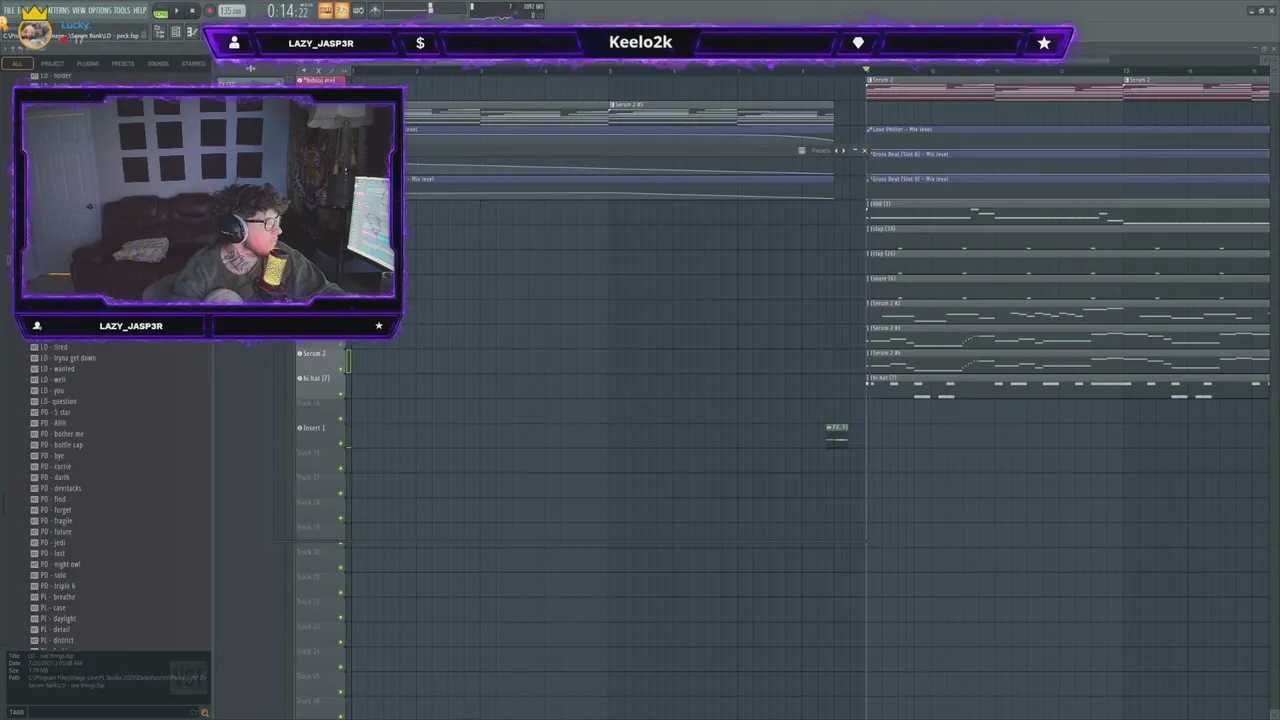Open the Presets selector in plugin window
Screen dimensions: 1280x720
click(820, 151)
